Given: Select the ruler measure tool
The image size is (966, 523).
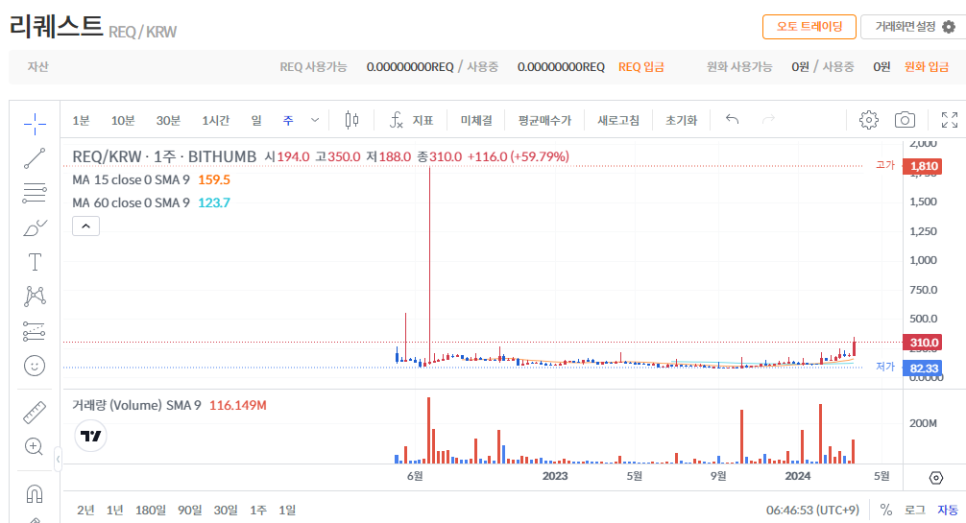Looking at the screenshot, I should point(34,412).
